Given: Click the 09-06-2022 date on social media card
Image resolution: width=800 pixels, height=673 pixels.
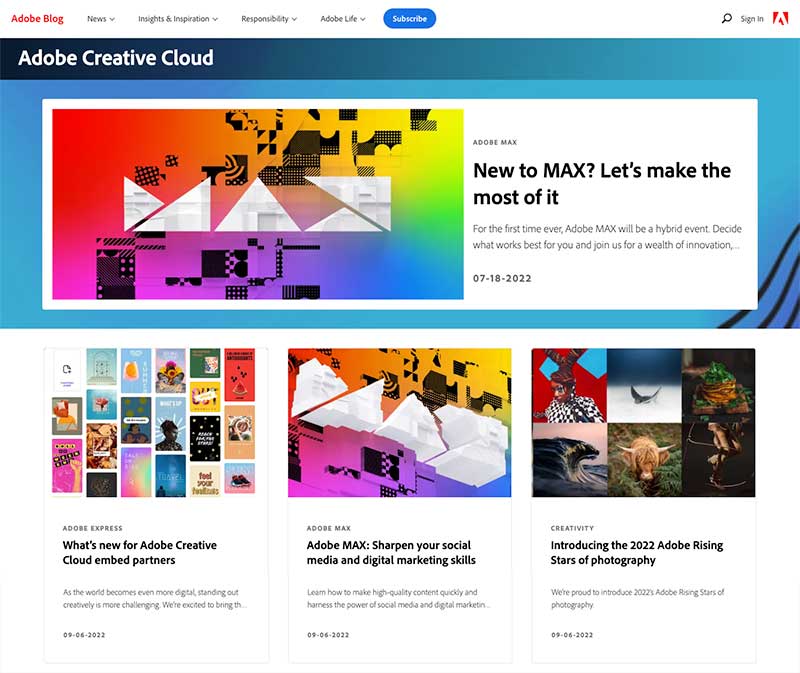Looking at the screenshot, I should point(328,635).
